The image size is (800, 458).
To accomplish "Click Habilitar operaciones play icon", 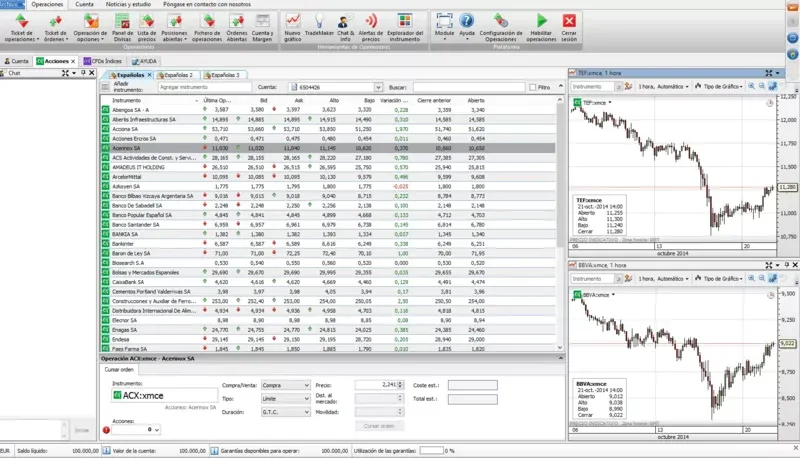I will pyautogui.click(x=541, y=21).
